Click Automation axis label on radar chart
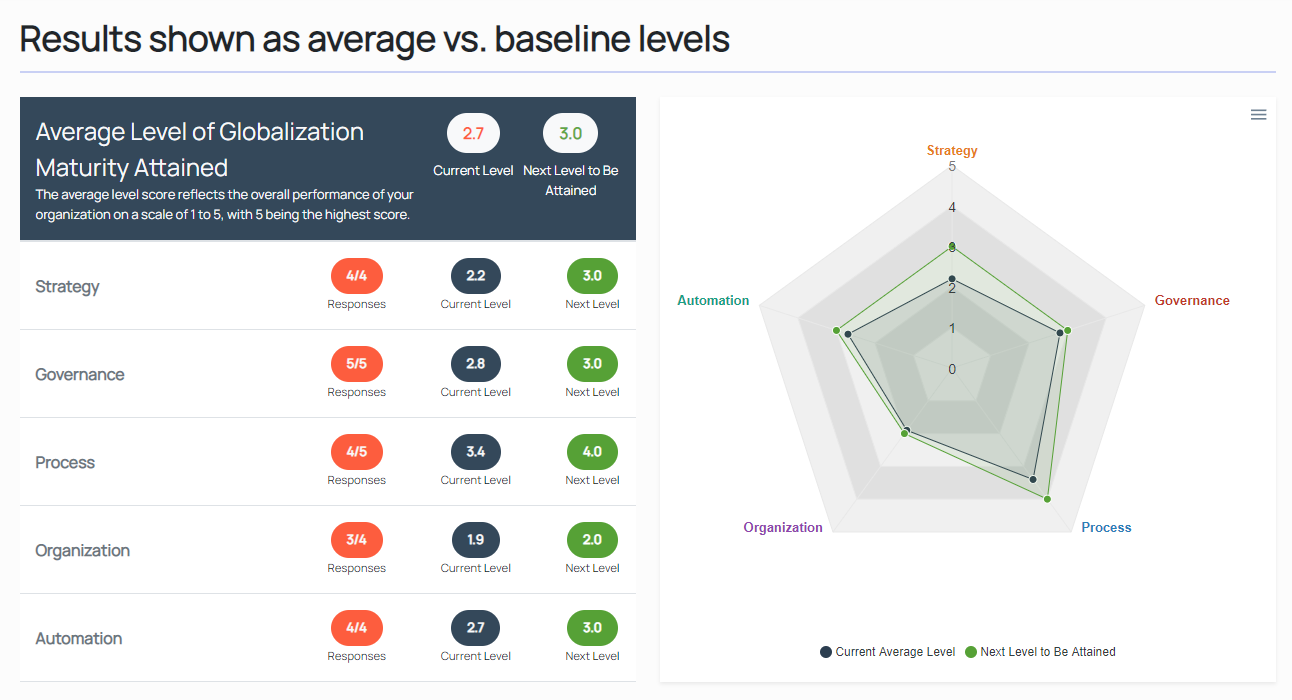Image resolution: width=1292 pixels, height=700 pixels. (x=713, y=301)
